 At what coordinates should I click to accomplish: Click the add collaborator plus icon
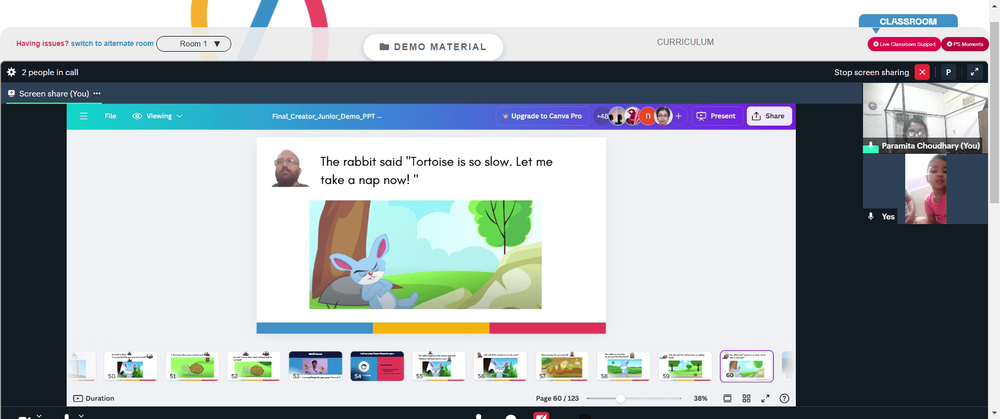point(678,116)
